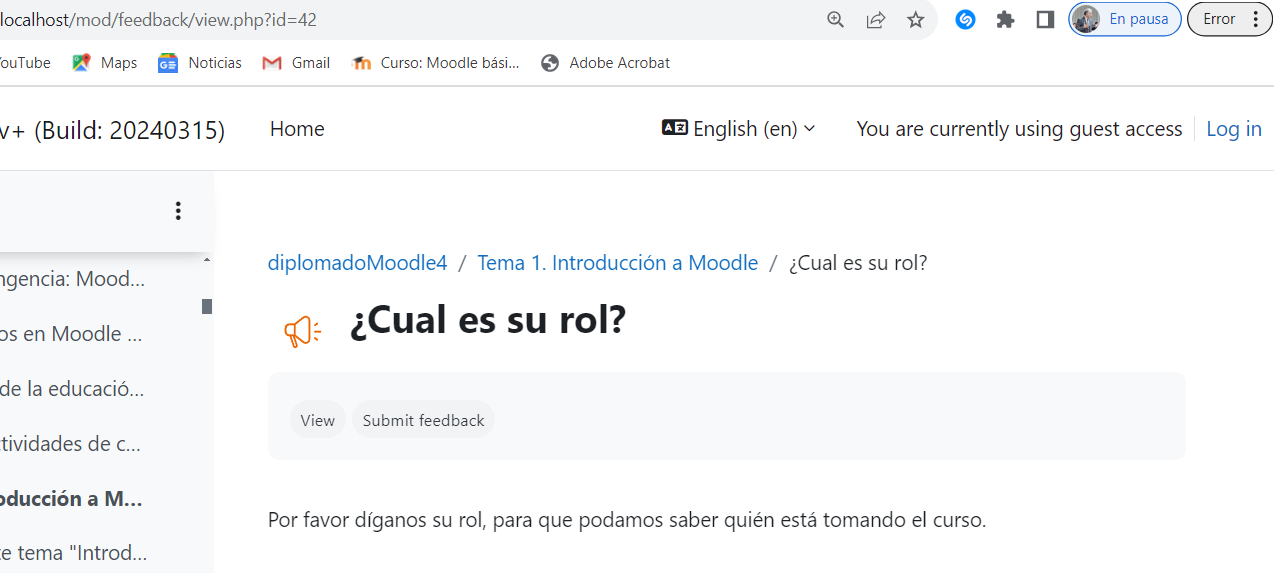Open the Maps bookmark
This screenshot has width=1274, height=573.
coord(105,63)
